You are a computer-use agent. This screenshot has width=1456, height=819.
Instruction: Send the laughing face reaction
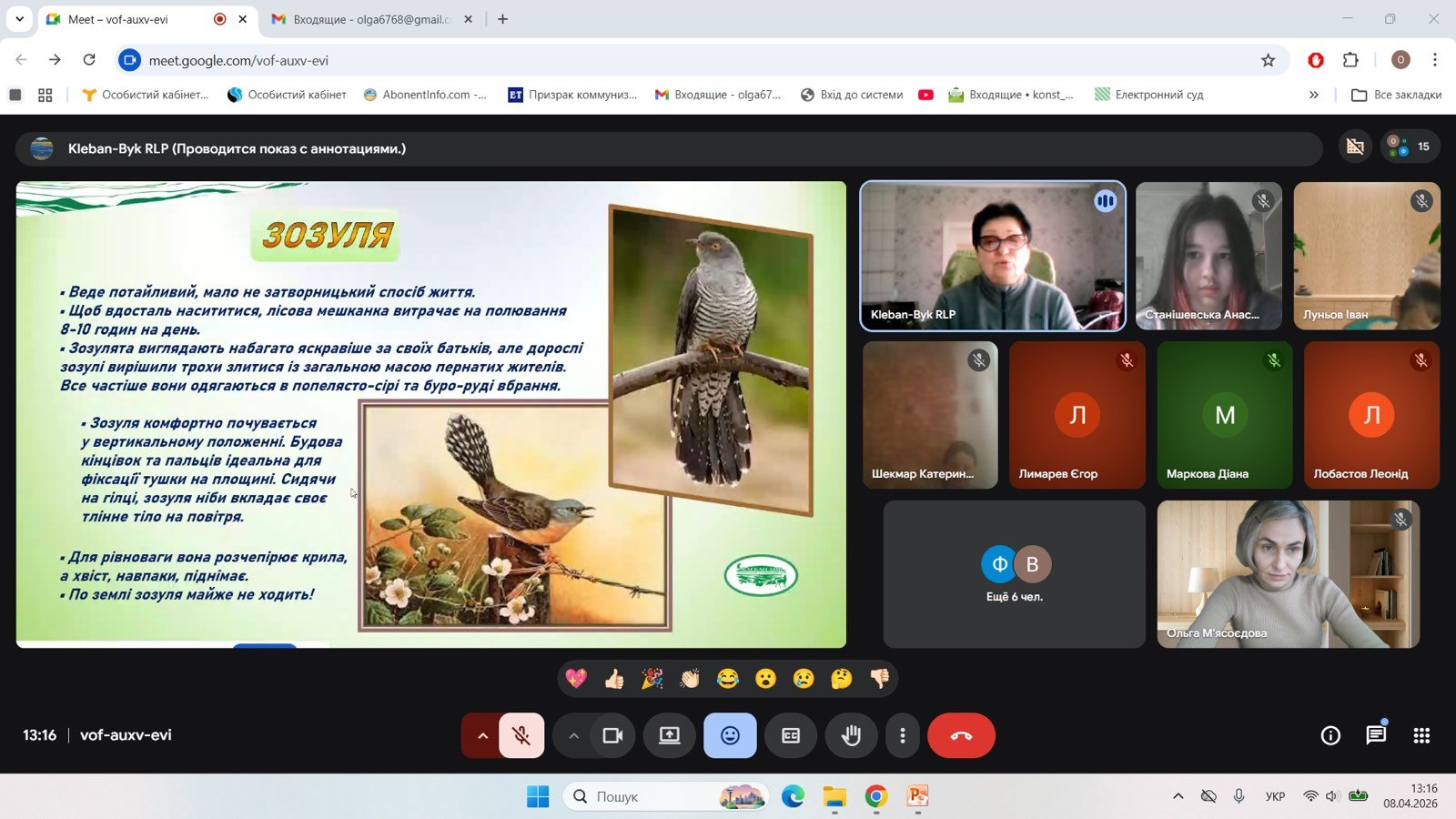(727, 679)
